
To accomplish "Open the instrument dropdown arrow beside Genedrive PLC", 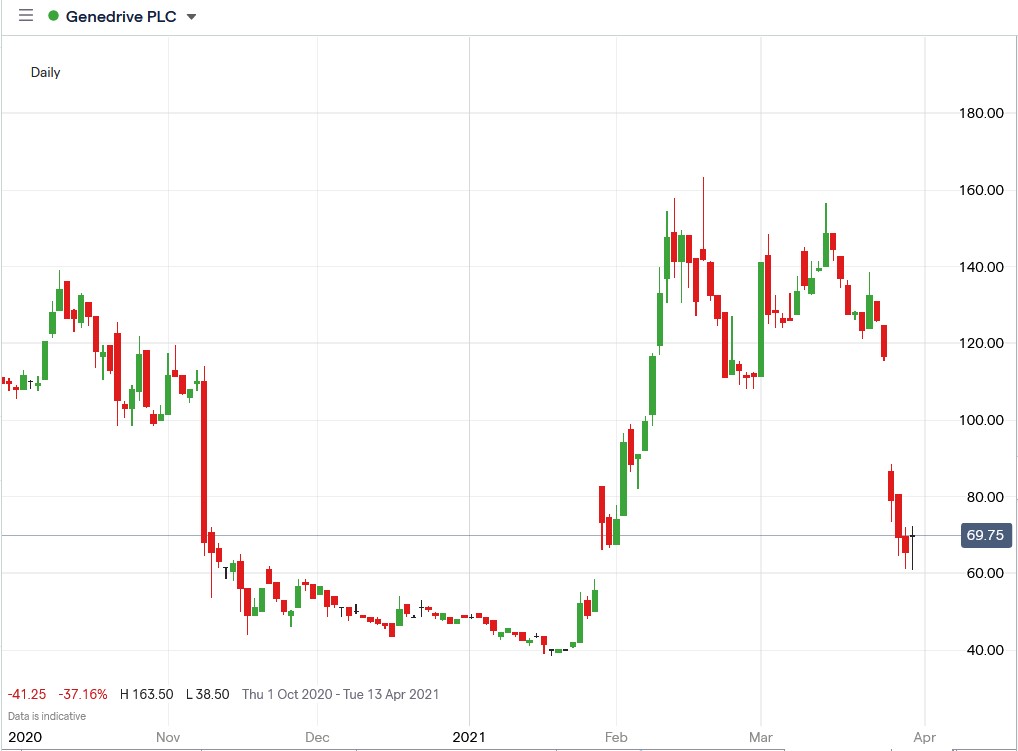I will coord(193,17).
